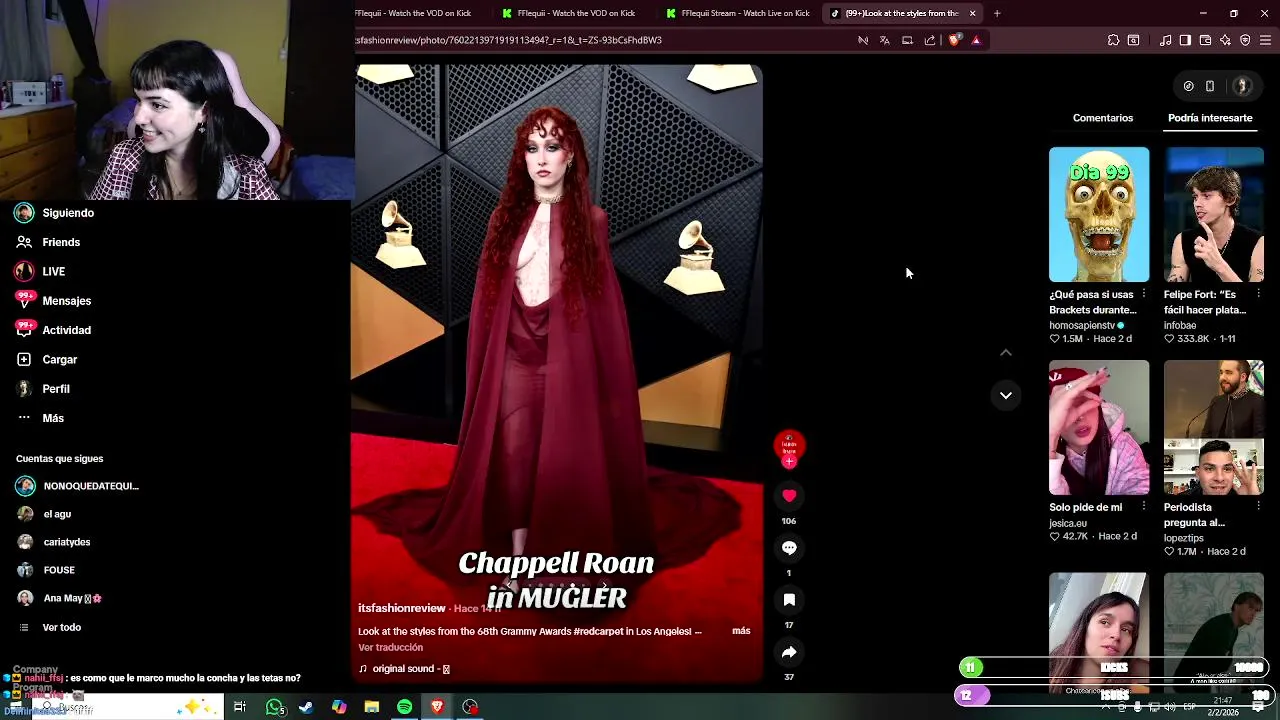Open browser extensions puzzle icon
Screen dimensions: 1280x720
tap(1113, 40)
